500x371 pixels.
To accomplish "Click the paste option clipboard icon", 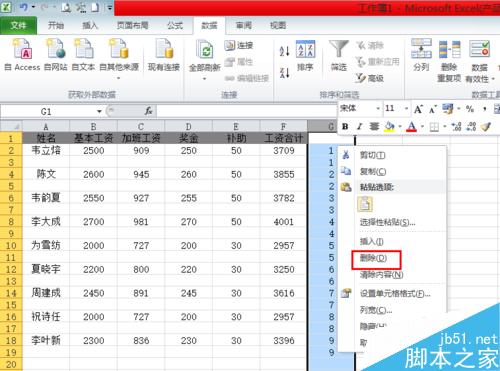I will pyautogui.click(x=365, y=204).
